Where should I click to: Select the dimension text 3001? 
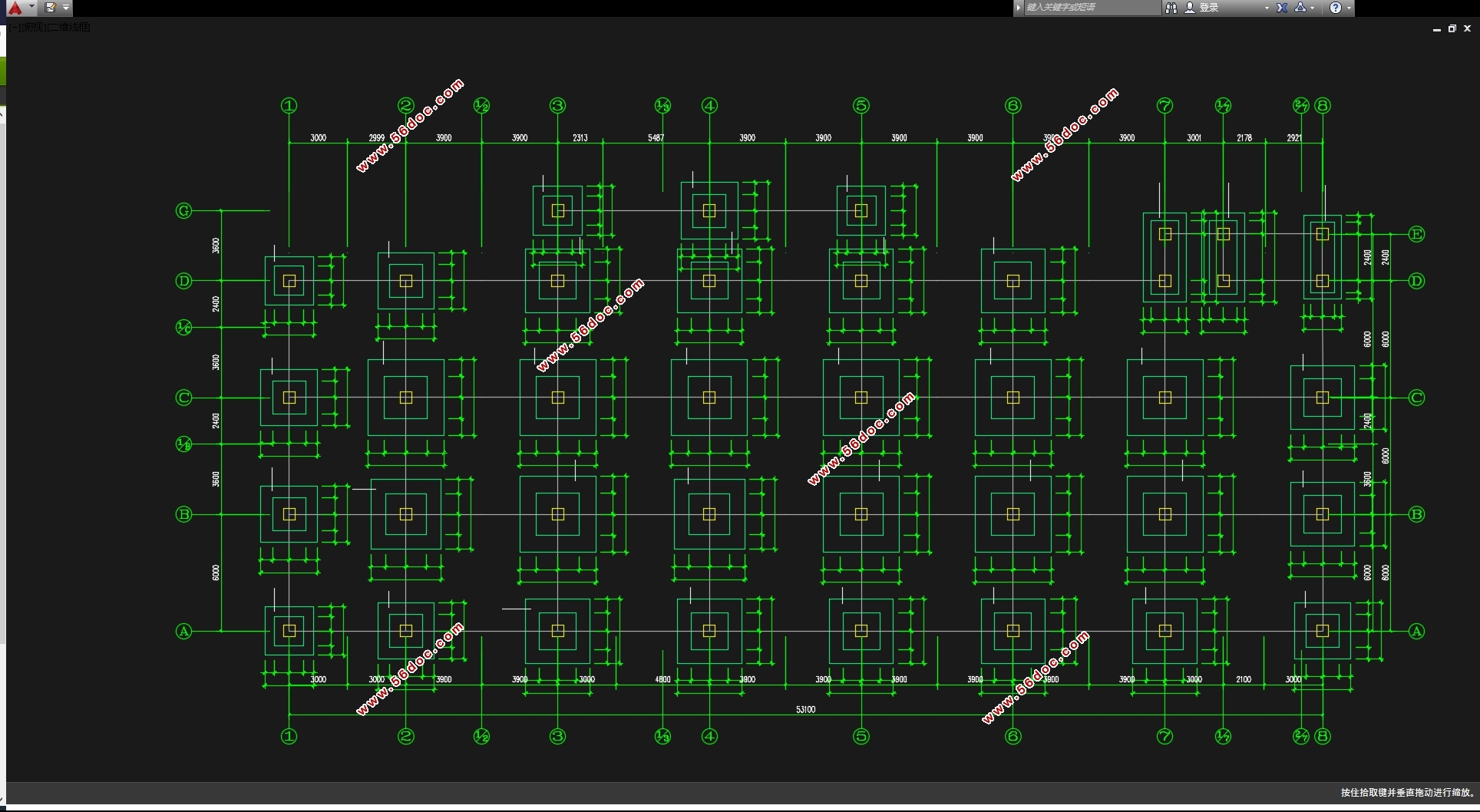tap(1194, 138)
